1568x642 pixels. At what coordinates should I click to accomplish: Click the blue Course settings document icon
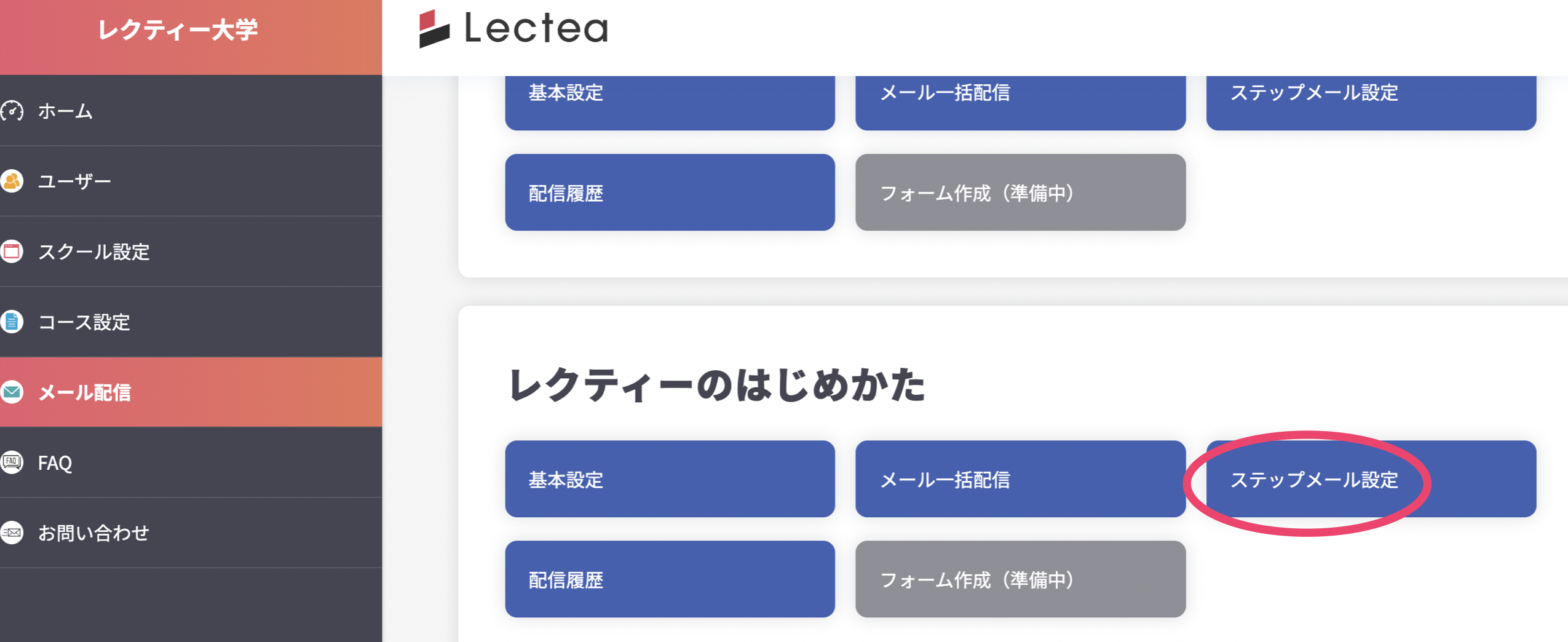[x=12, y=322]
